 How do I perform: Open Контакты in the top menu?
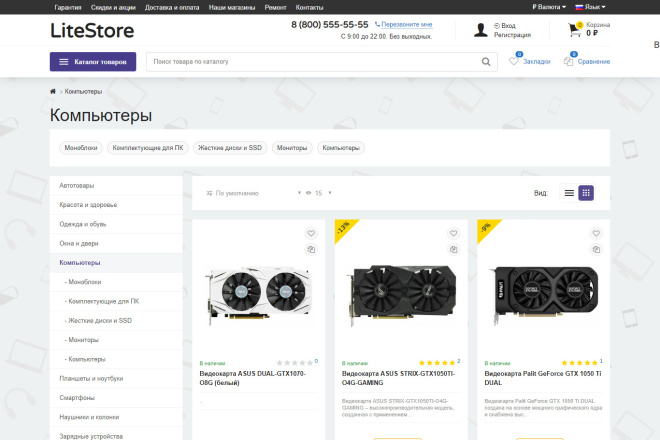(309, 8)
